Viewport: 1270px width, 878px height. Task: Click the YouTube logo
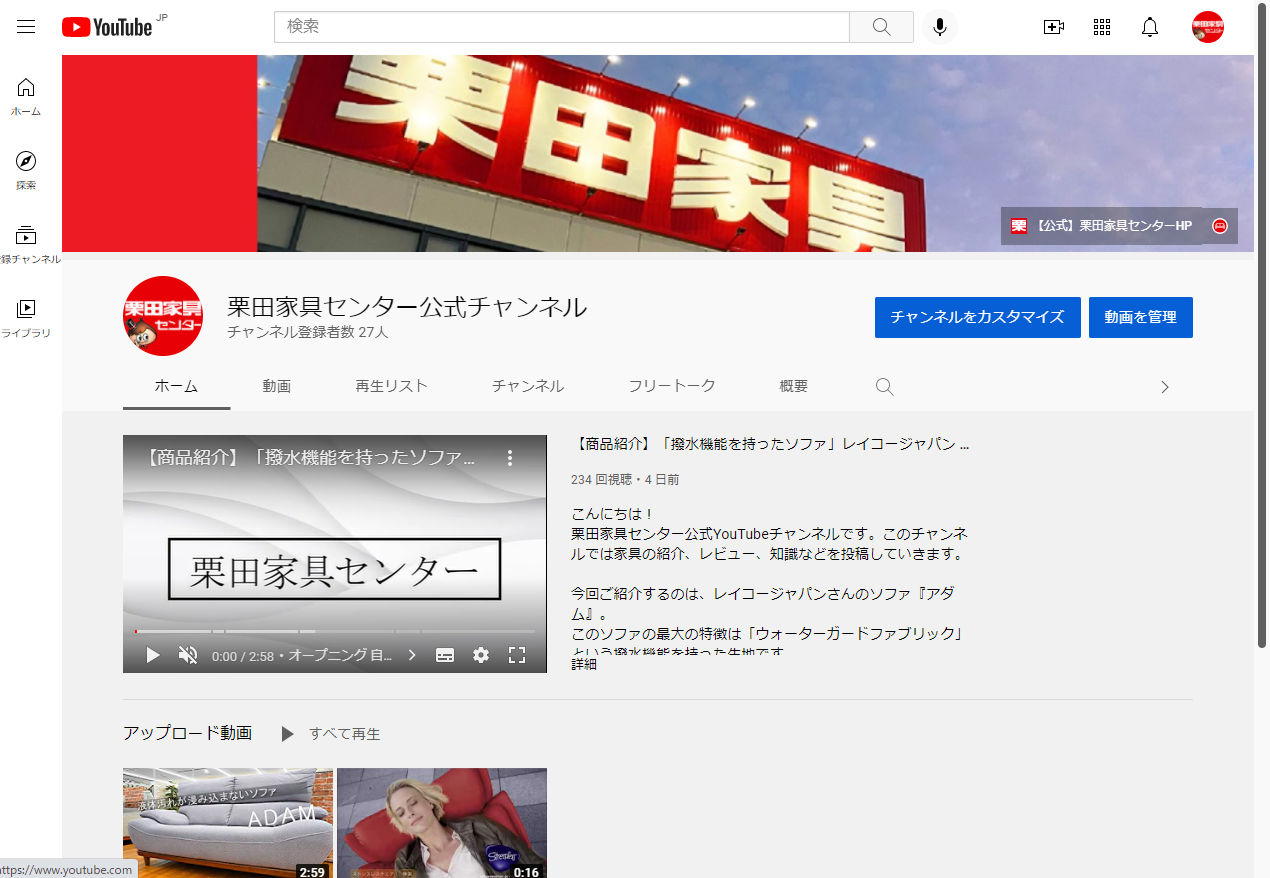click(107, 27)
